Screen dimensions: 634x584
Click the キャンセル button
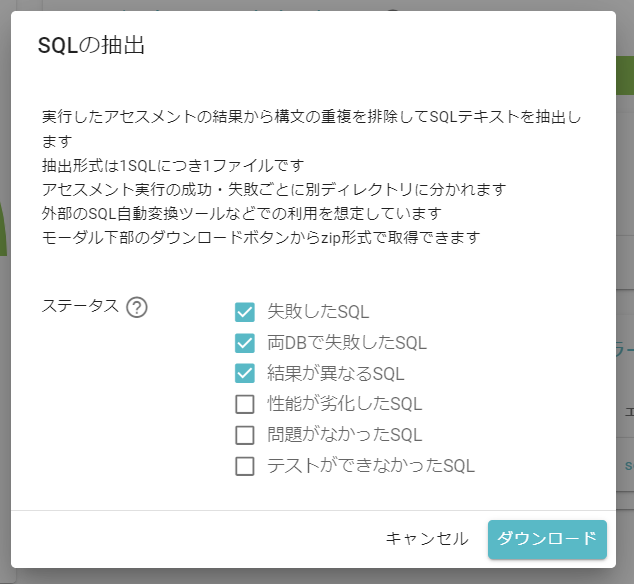coord(427,539)
